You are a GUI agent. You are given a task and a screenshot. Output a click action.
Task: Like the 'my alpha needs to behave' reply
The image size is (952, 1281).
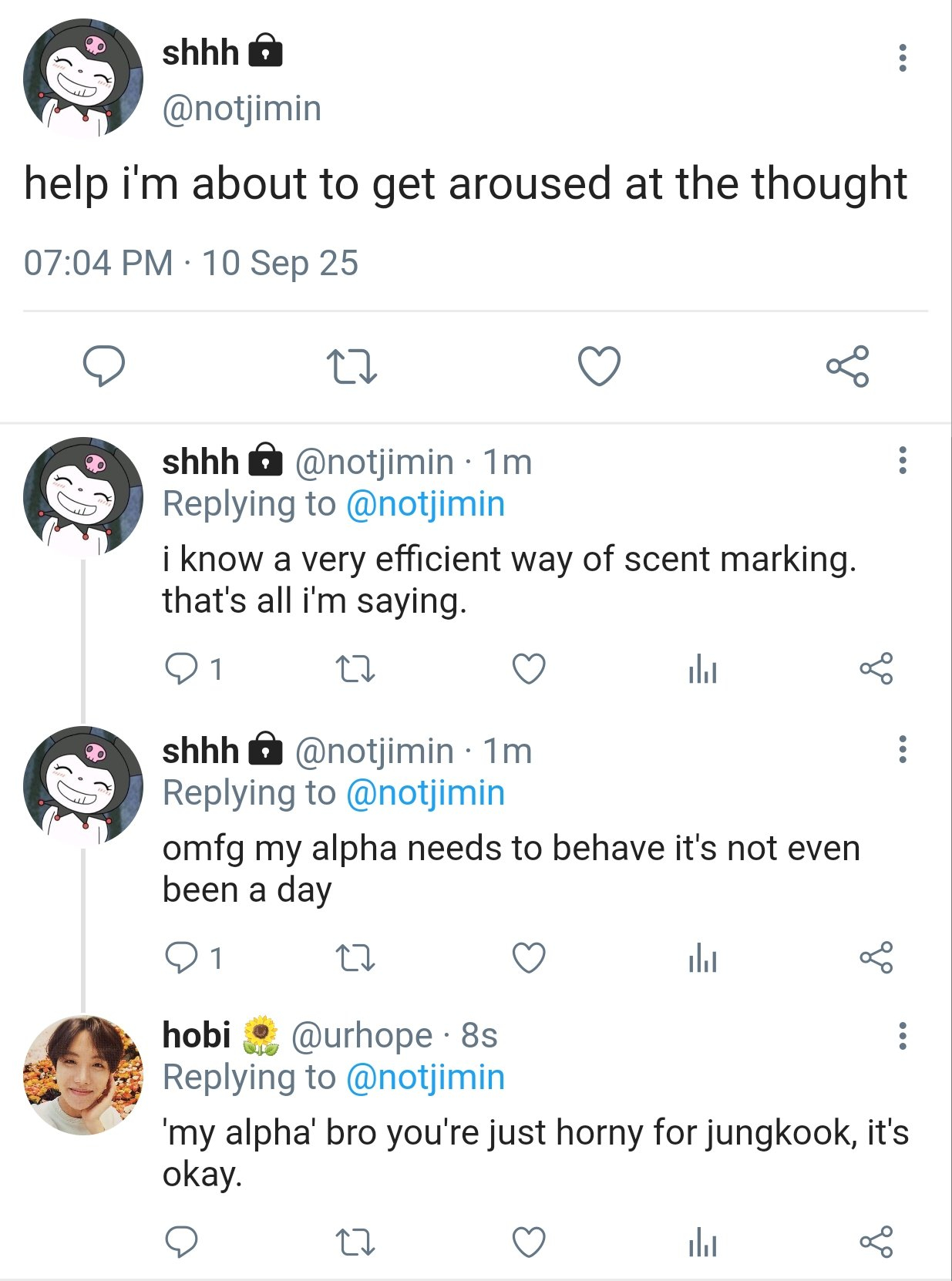[529, 958]
